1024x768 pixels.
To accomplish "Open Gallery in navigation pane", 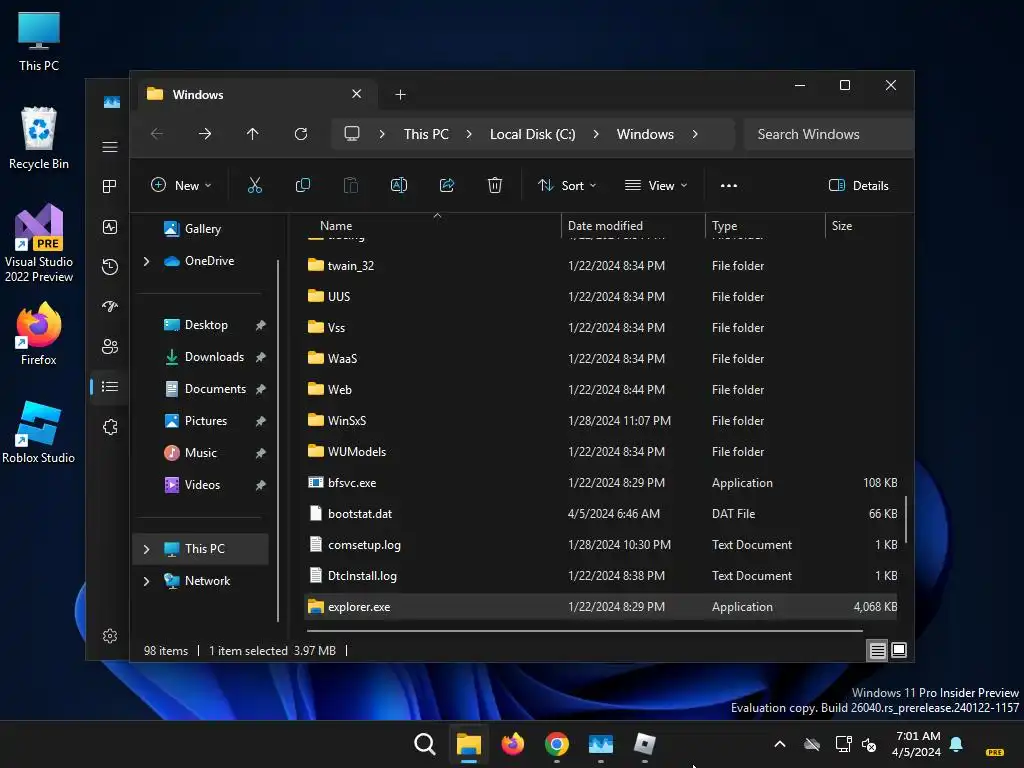I will coord(202,229).
